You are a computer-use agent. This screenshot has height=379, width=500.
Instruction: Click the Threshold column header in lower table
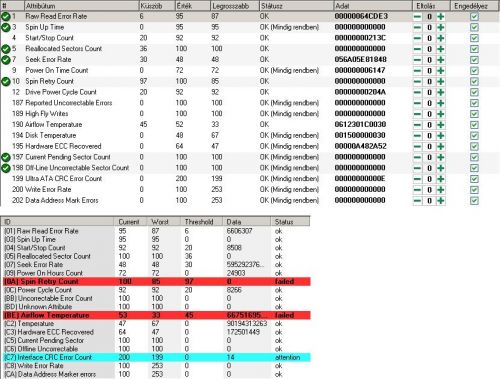pyautogui.click(x=201, y=222)
